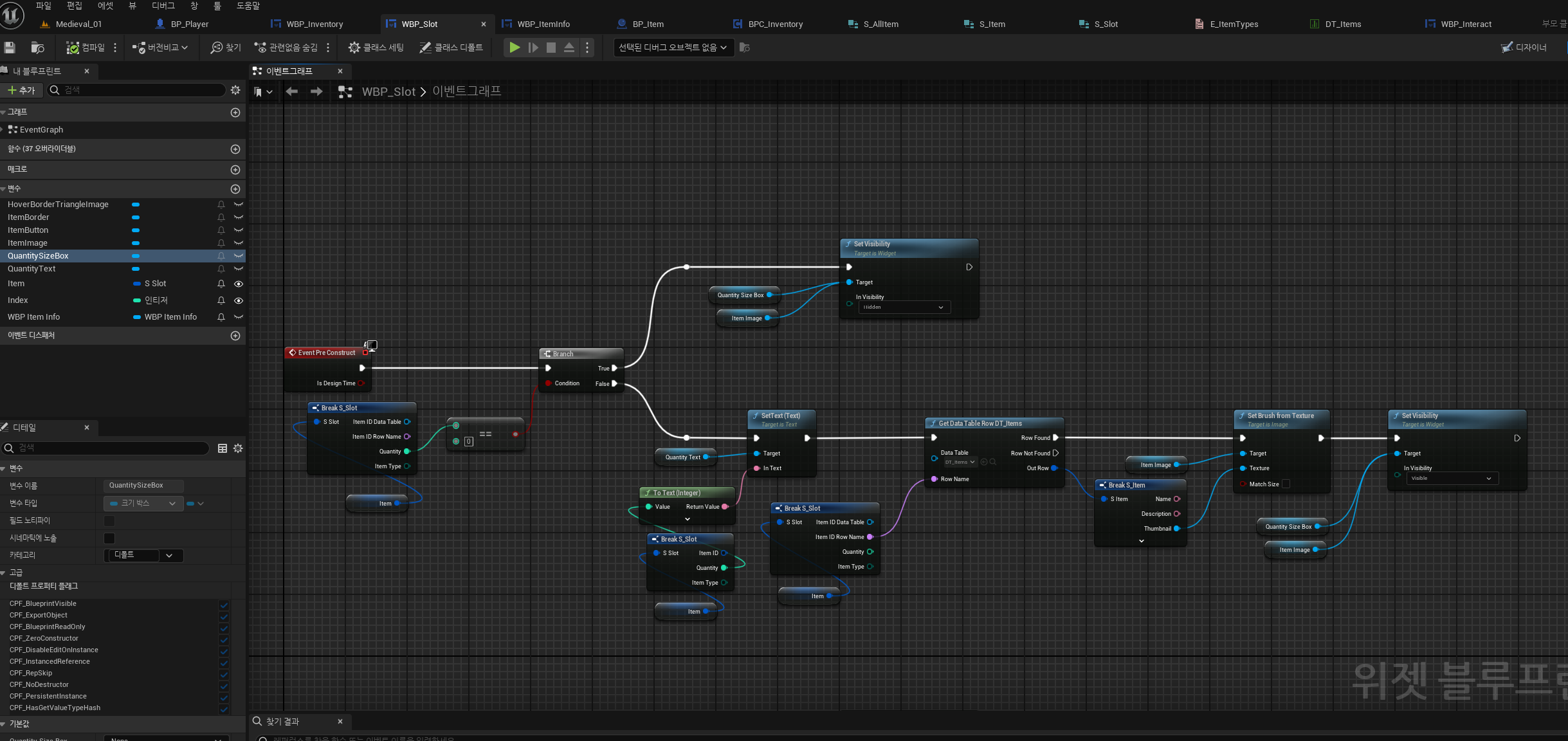Click the My Blueprint search field
Screen dimensions: 1568x741
(136, 90)
